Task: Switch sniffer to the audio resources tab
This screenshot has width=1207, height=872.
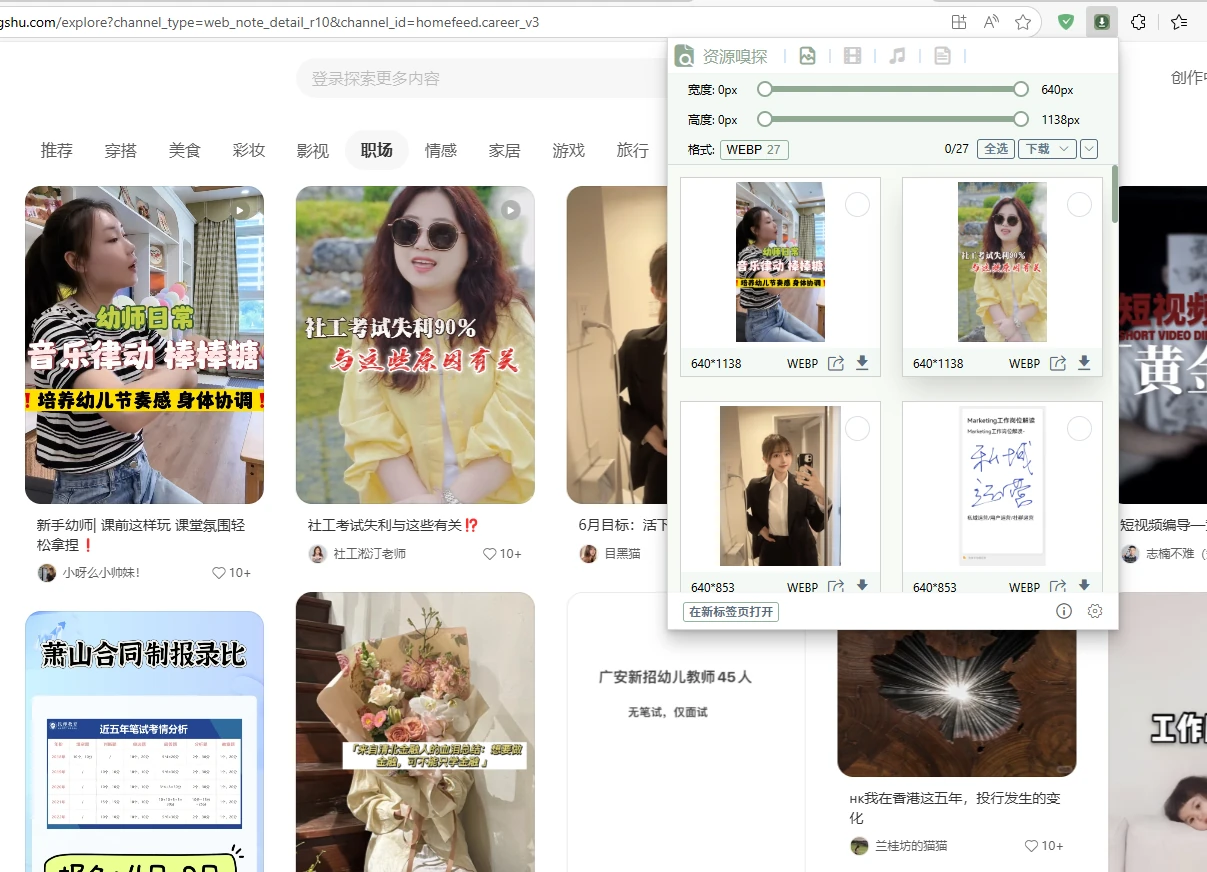Action: click(897, 56)
